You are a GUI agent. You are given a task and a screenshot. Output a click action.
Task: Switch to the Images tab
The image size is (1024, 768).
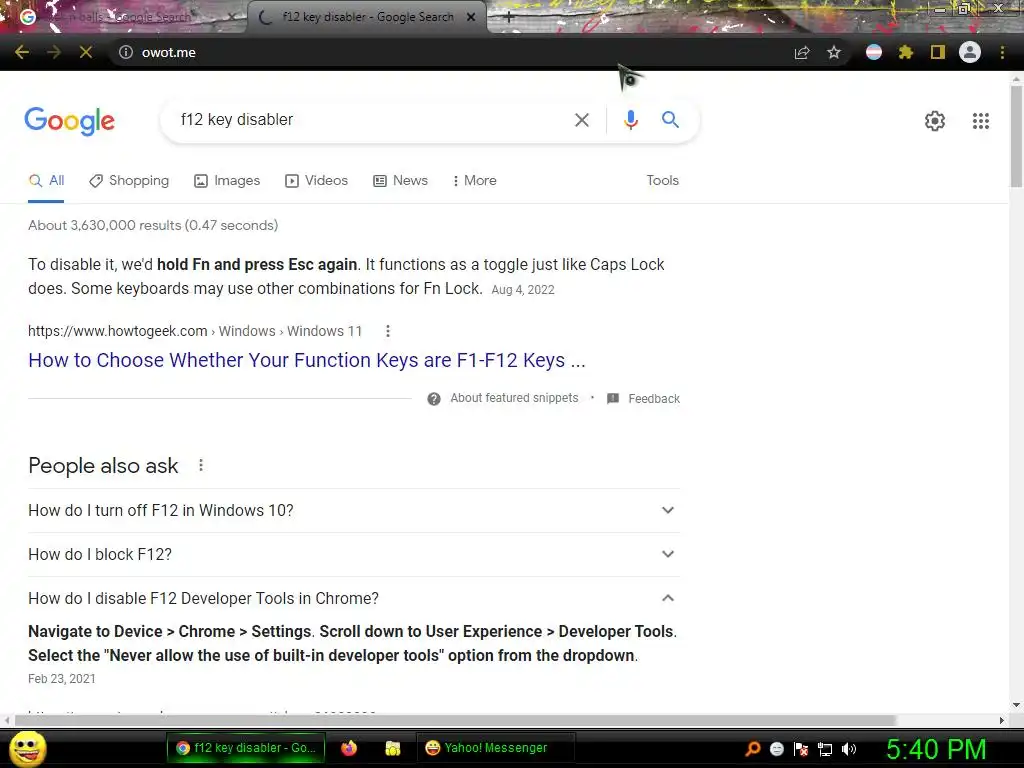pos(227,181)
